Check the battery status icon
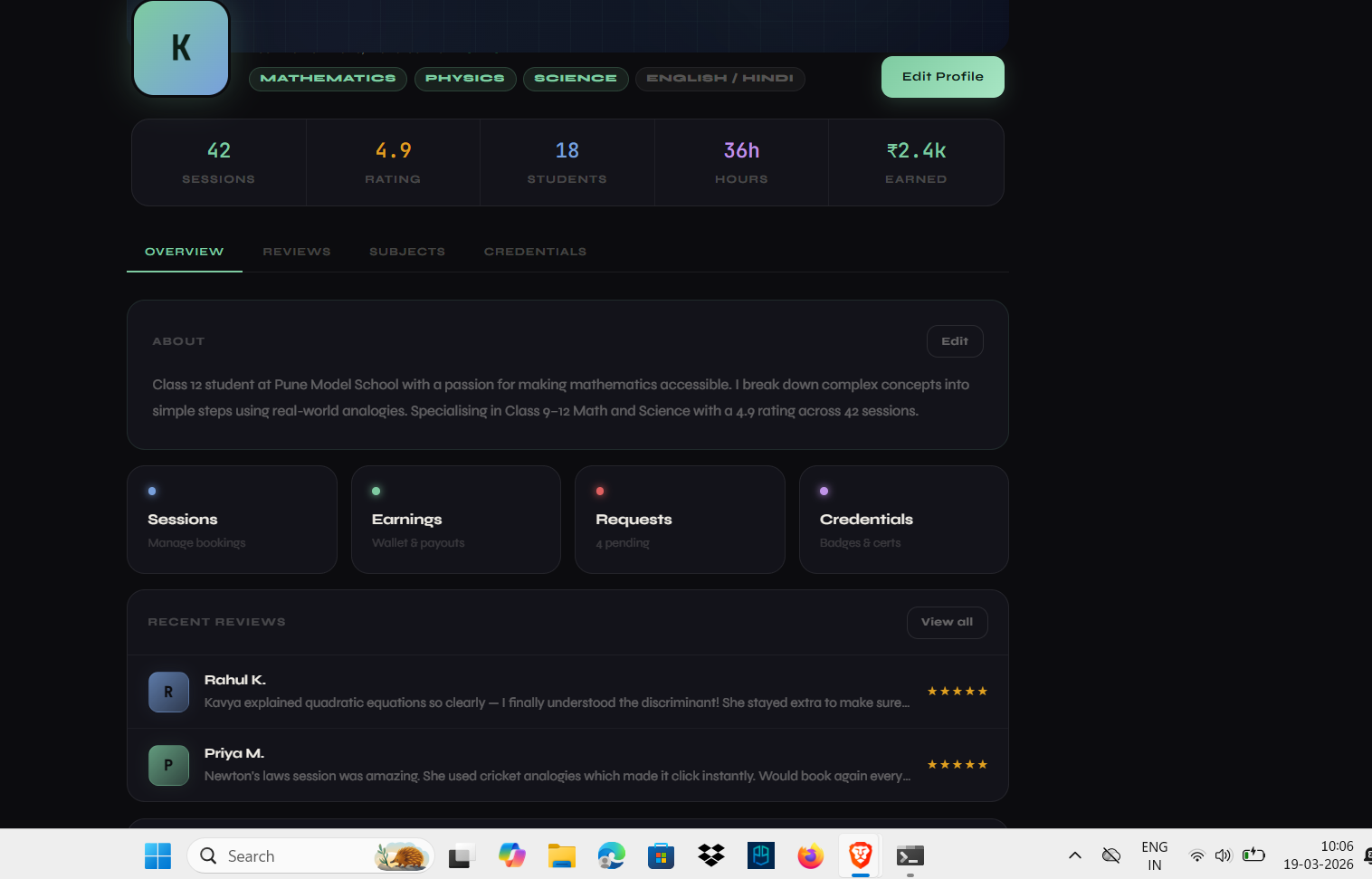Viewport: 1372px width, 879px height. click(1253, 855)
